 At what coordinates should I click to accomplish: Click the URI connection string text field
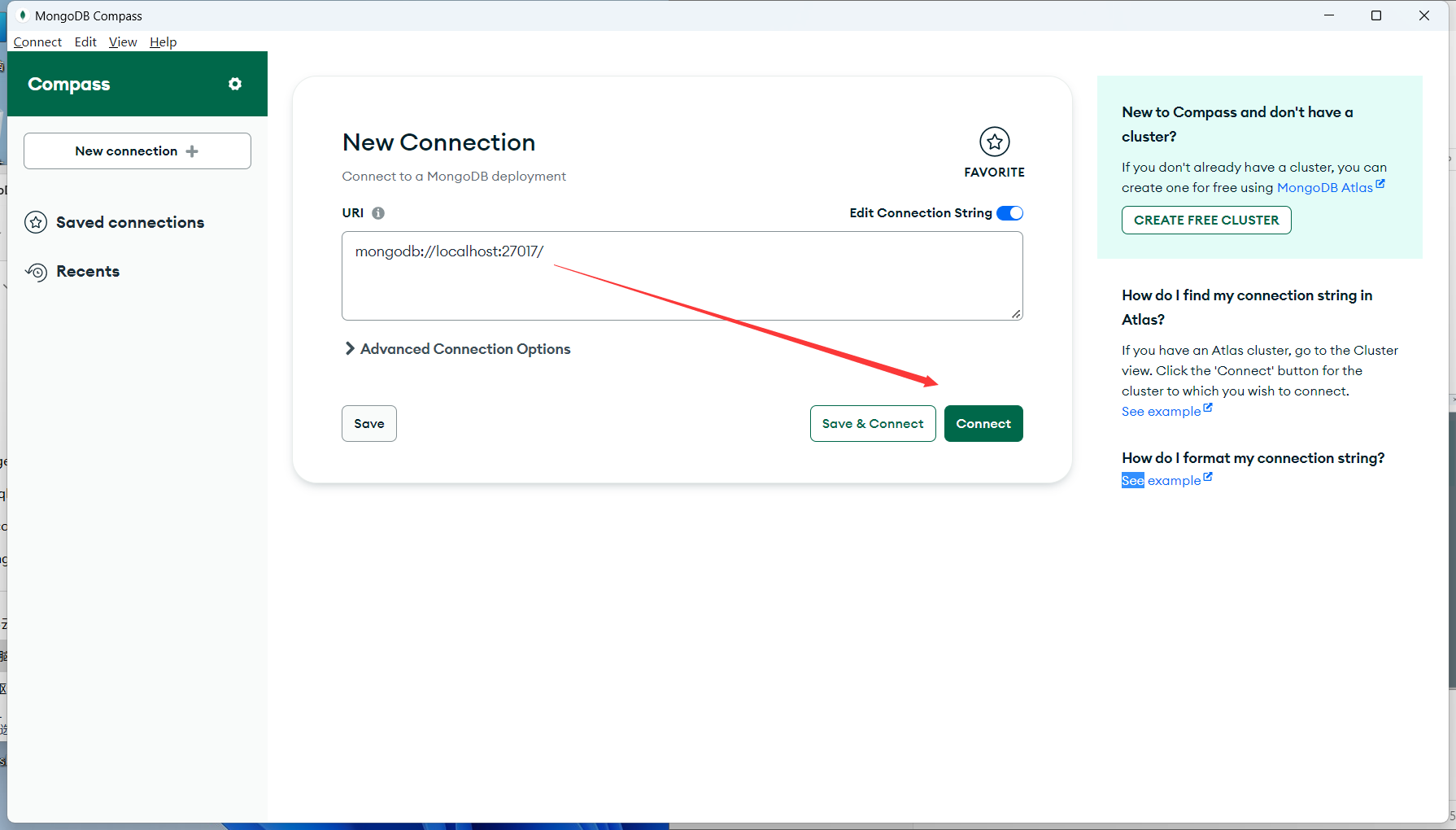[x=682, y=276]
